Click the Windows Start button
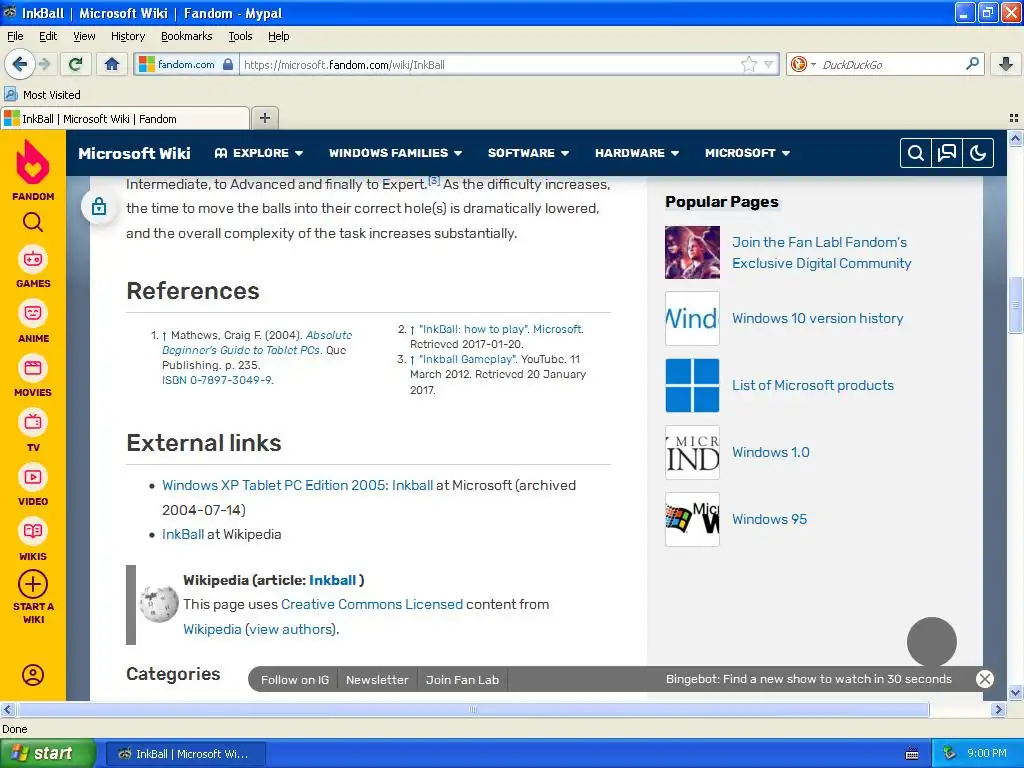The image size is (1024, 768). click(47, 753)
